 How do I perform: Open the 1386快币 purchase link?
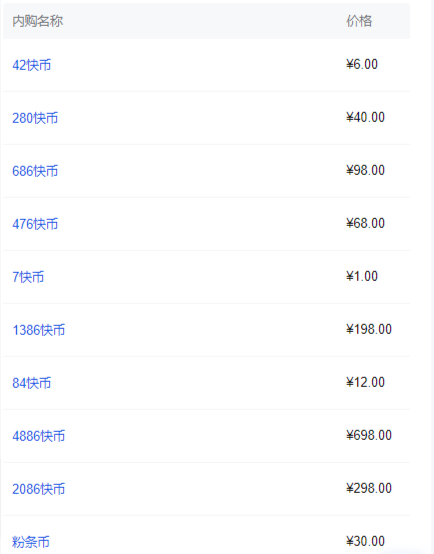click(x=39, y=330)
